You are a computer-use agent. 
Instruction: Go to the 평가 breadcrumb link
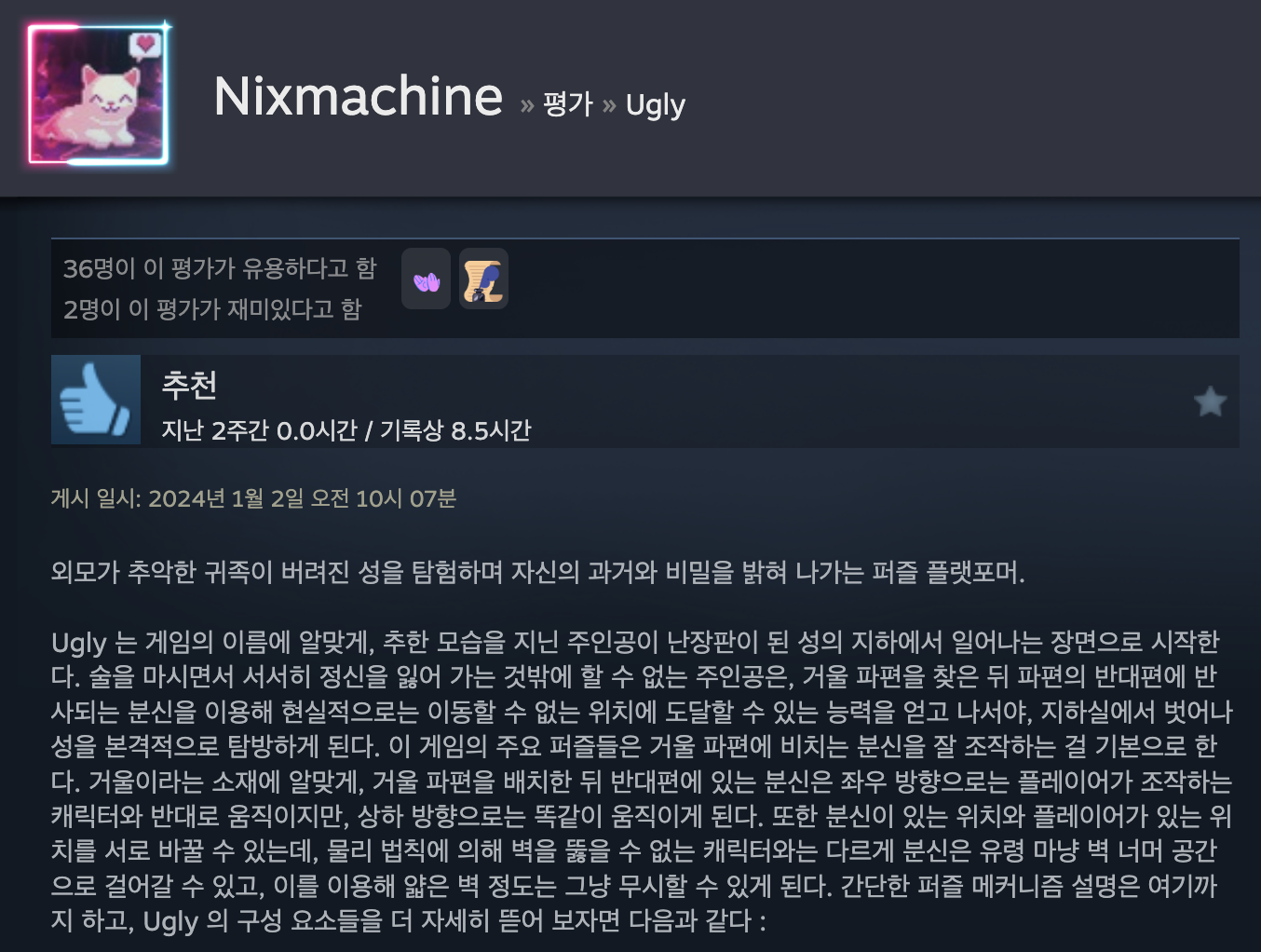click(x=568, y=103)
